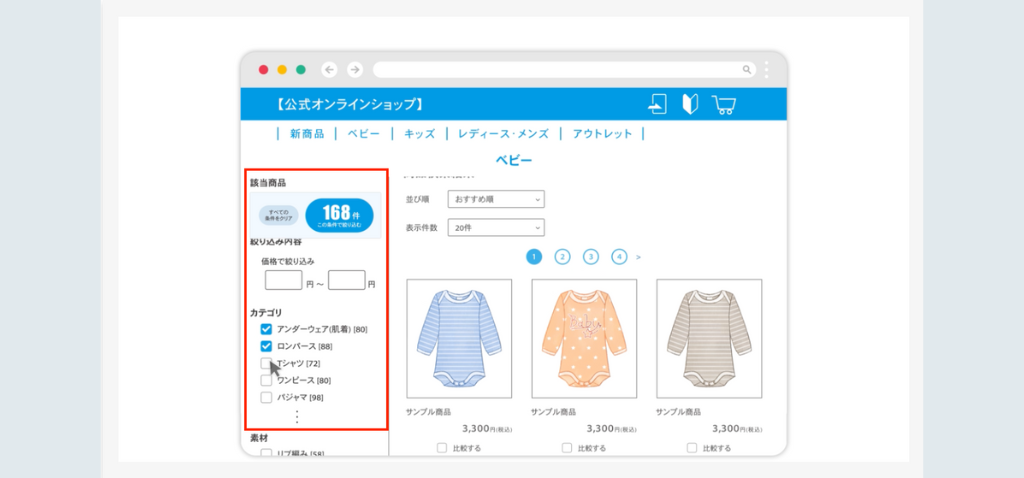Screen dimensions: 1024x478
Task: Tick 比較する under the blue romper
Action: 442,448
